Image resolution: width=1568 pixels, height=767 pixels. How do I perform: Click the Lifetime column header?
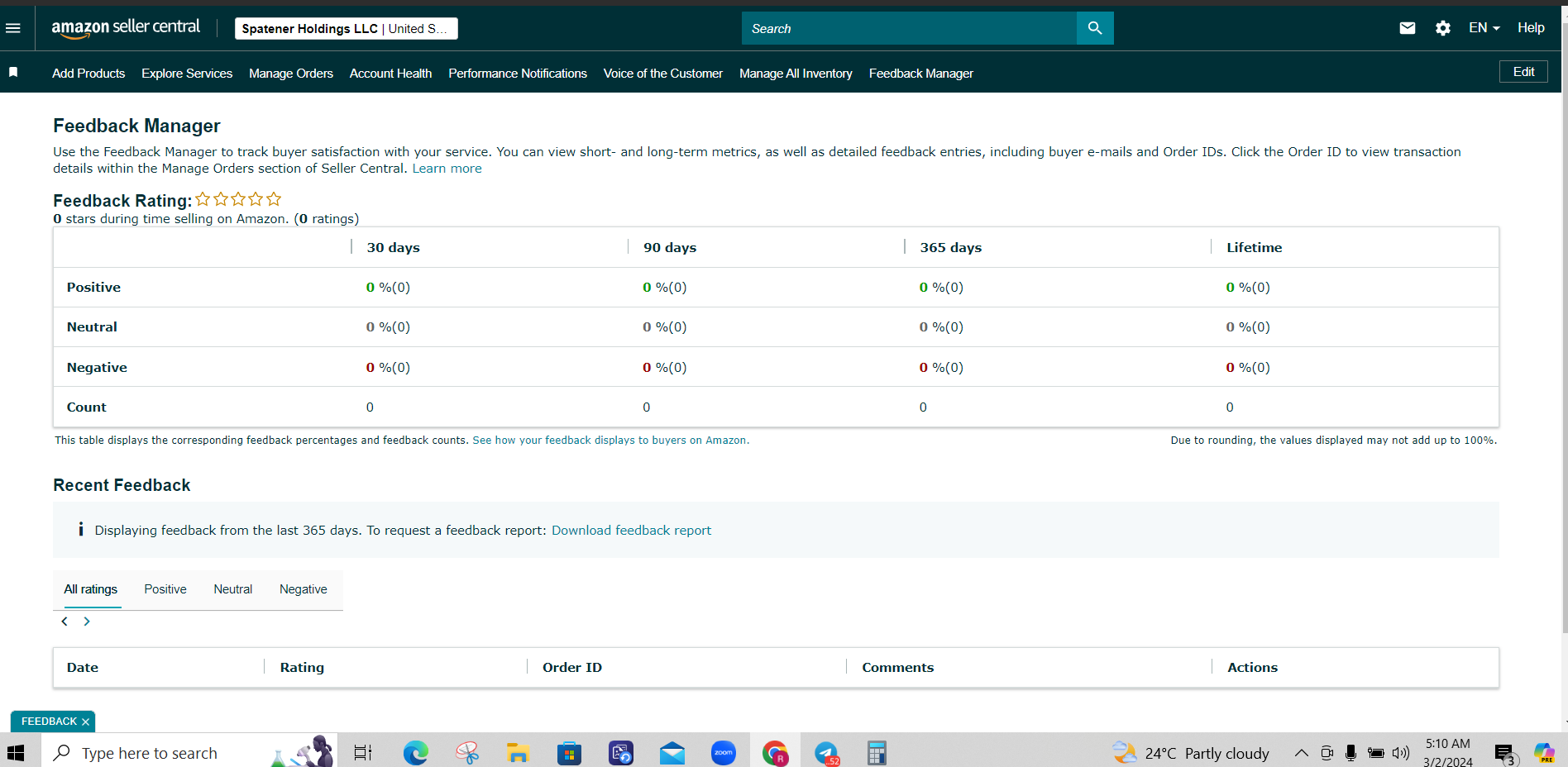pyautogui.click(x=1255, y=247)
